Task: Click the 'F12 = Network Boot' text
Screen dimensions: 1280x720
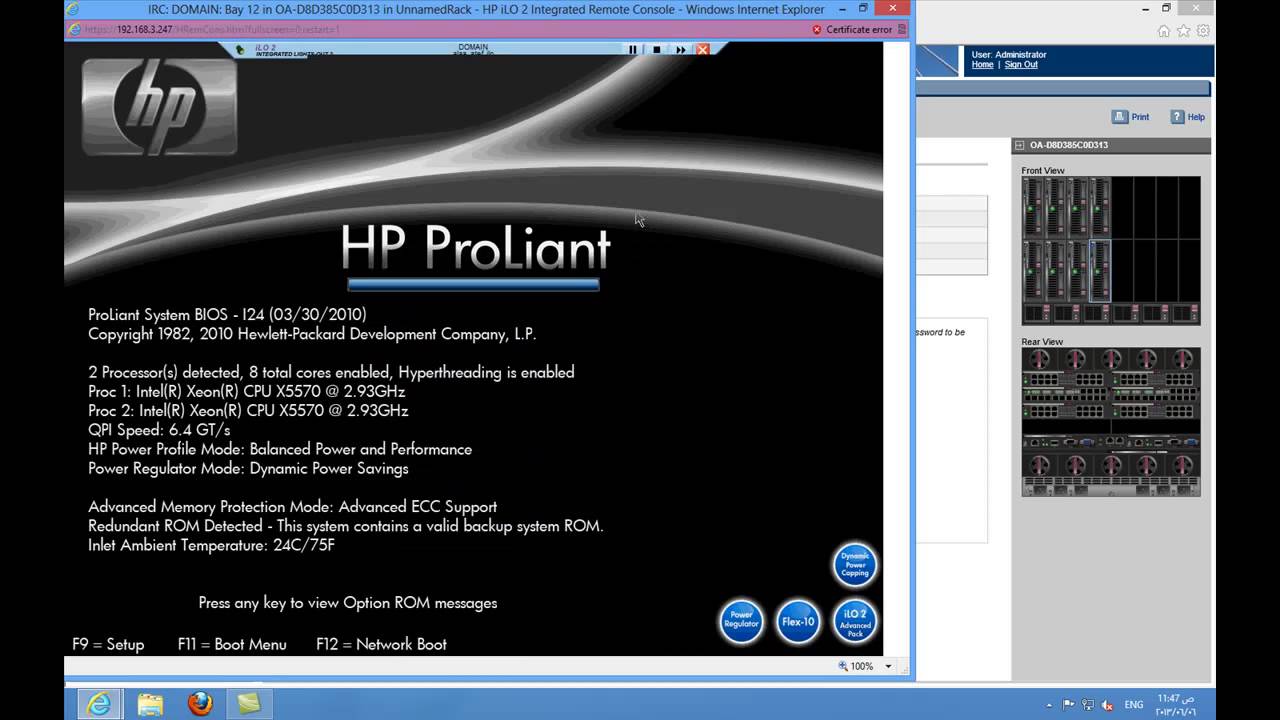Action: click(x=381, y=644)
